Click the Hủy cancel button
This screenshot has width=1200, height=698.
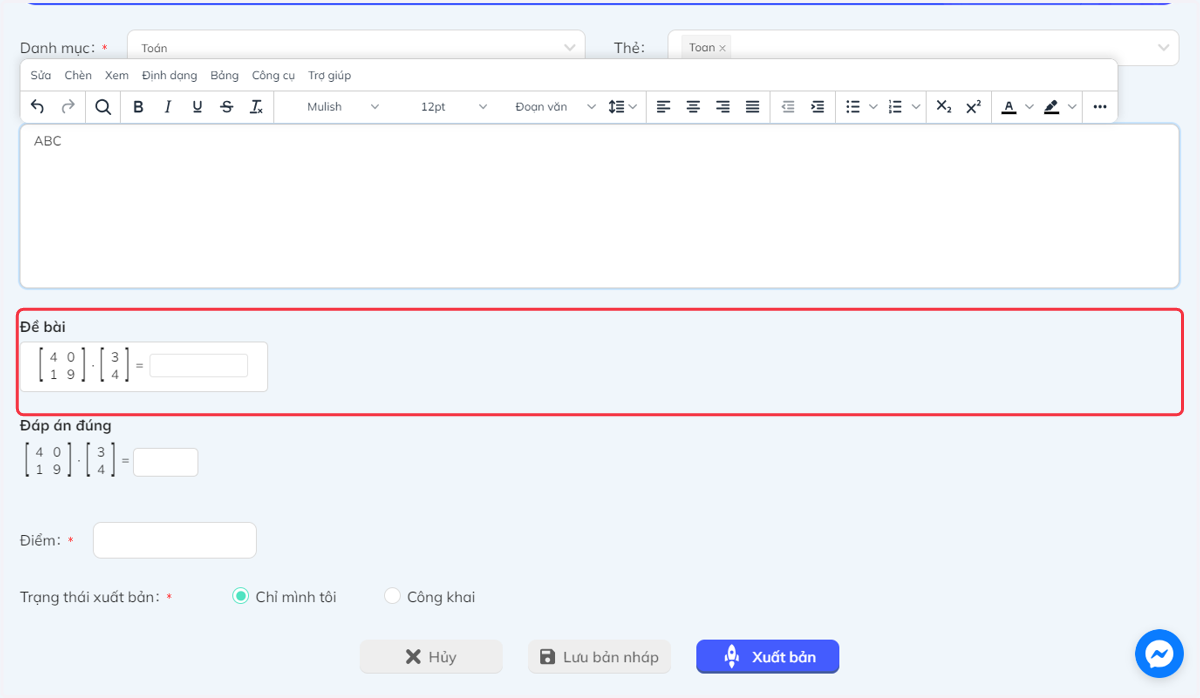pos(431,657)
